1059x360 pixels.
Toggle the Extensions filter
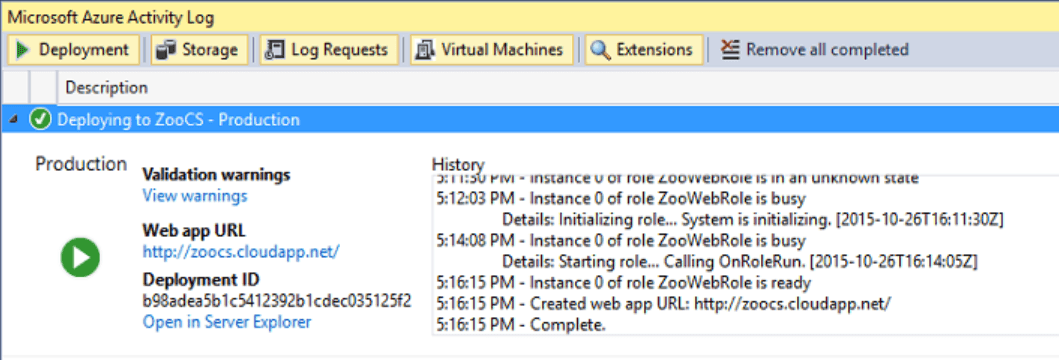tap(644, 50)
